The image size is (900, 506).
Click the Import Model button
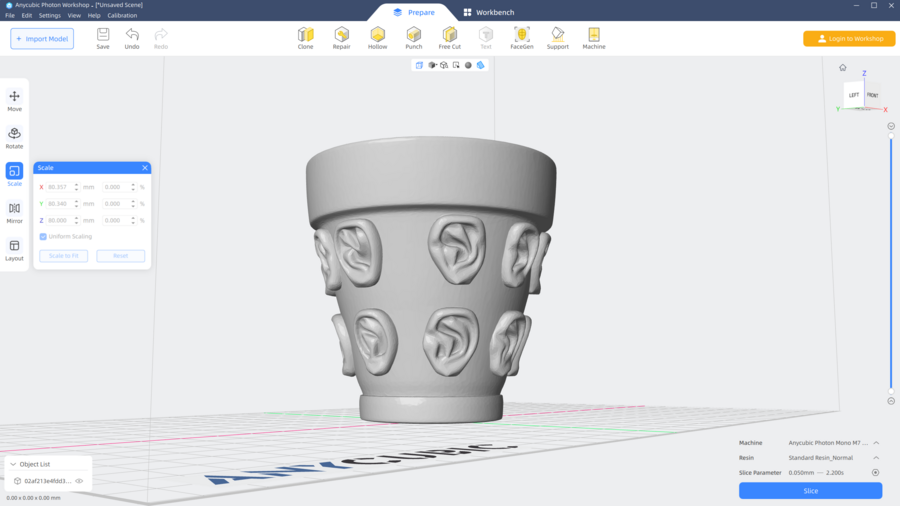(42, 39)
